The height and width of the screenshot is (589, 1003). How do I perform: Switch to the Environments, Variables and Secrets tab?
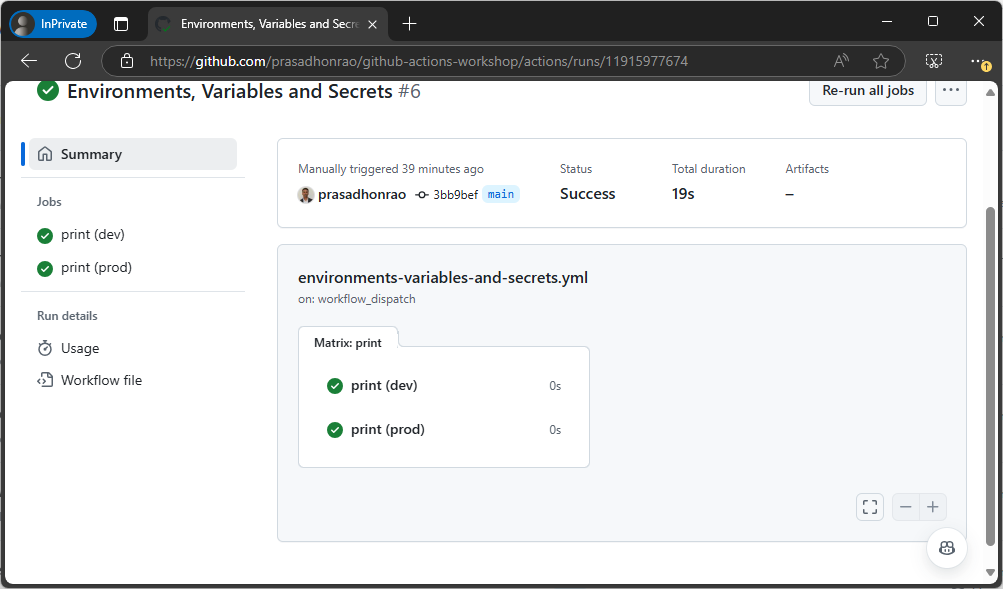point(265,23)
